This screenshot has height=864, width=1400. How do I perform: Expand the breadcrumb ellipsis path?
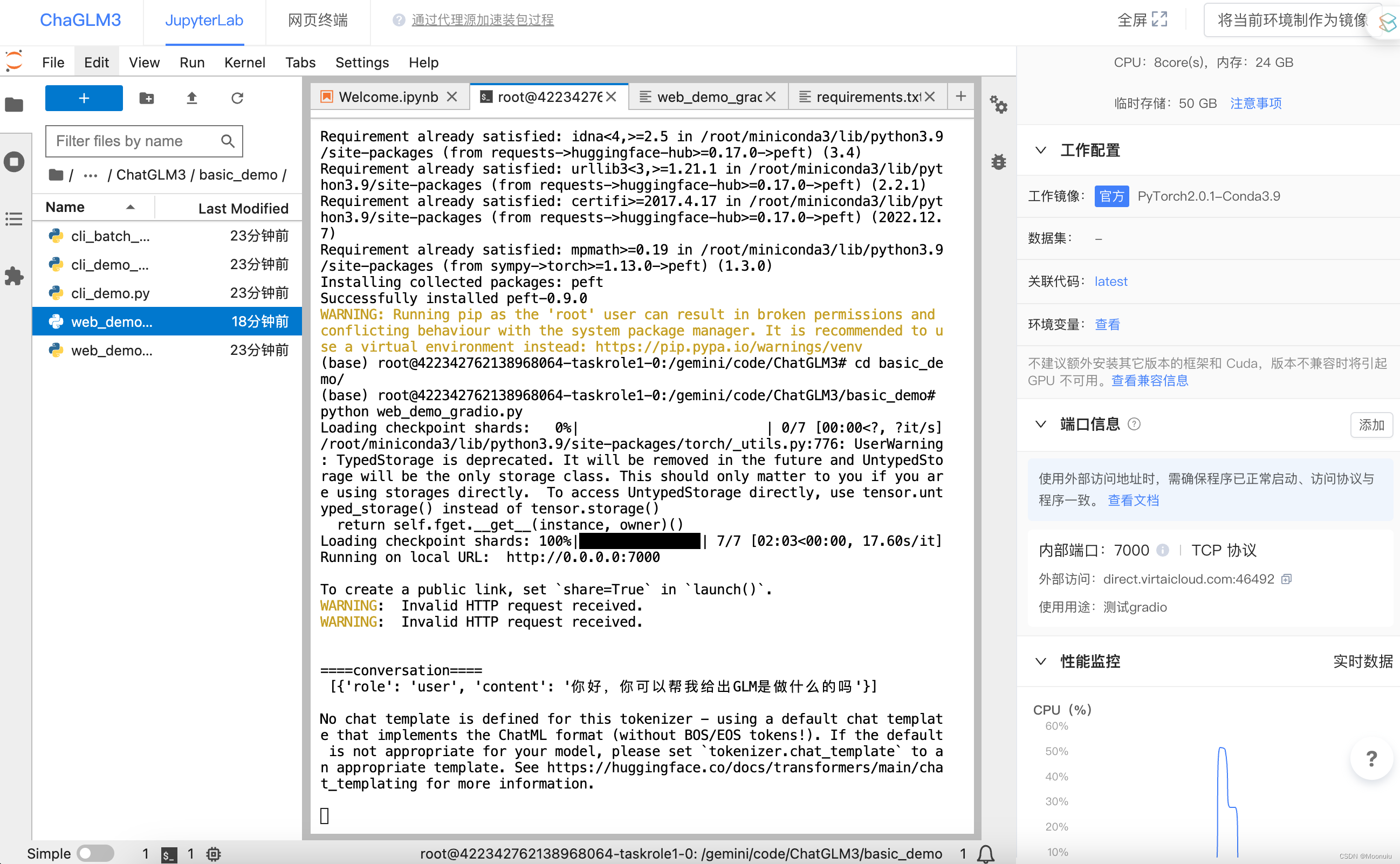90,175
